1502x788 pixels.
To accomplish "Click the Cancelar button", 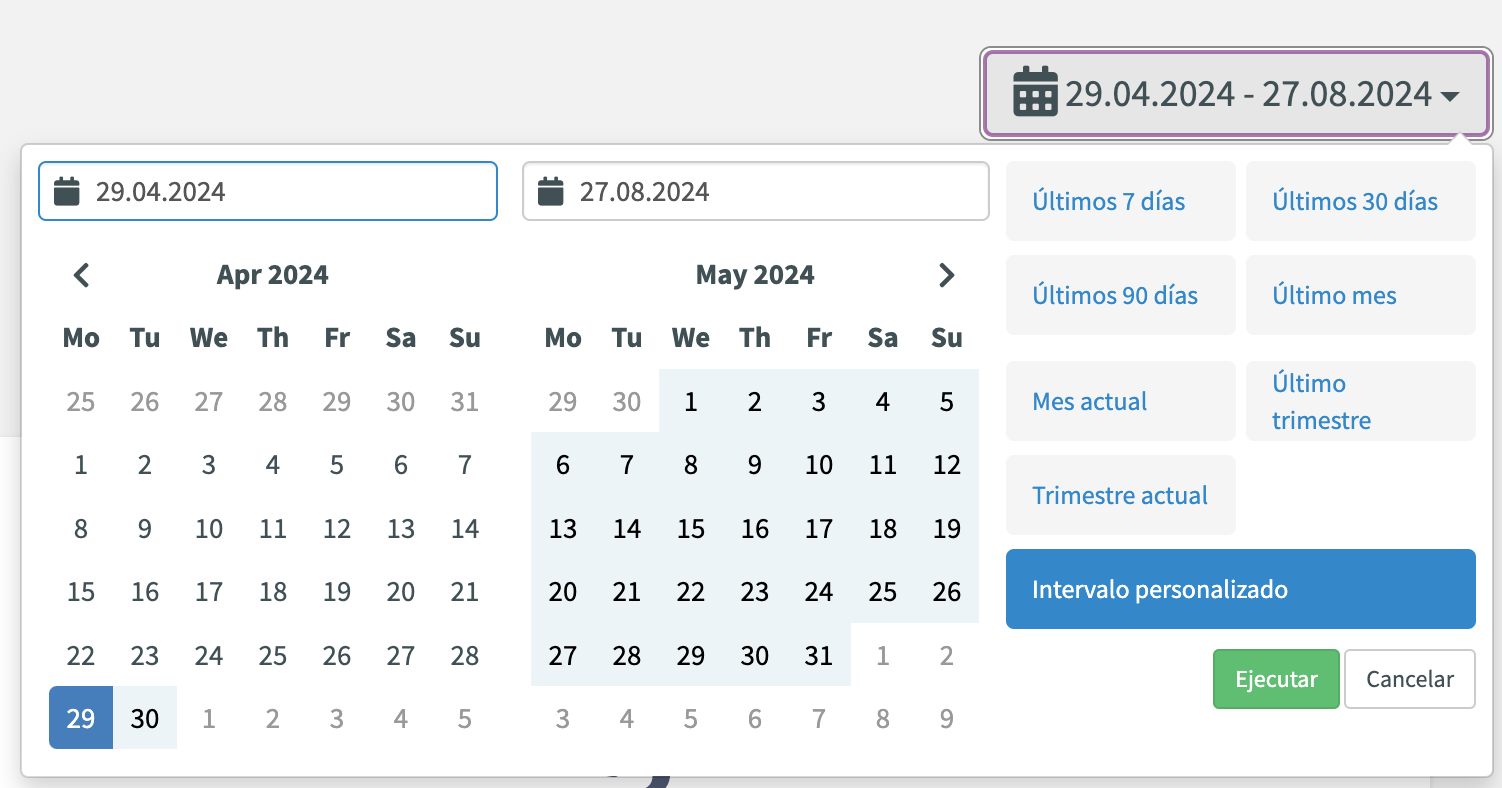I will coord(1410,679).
